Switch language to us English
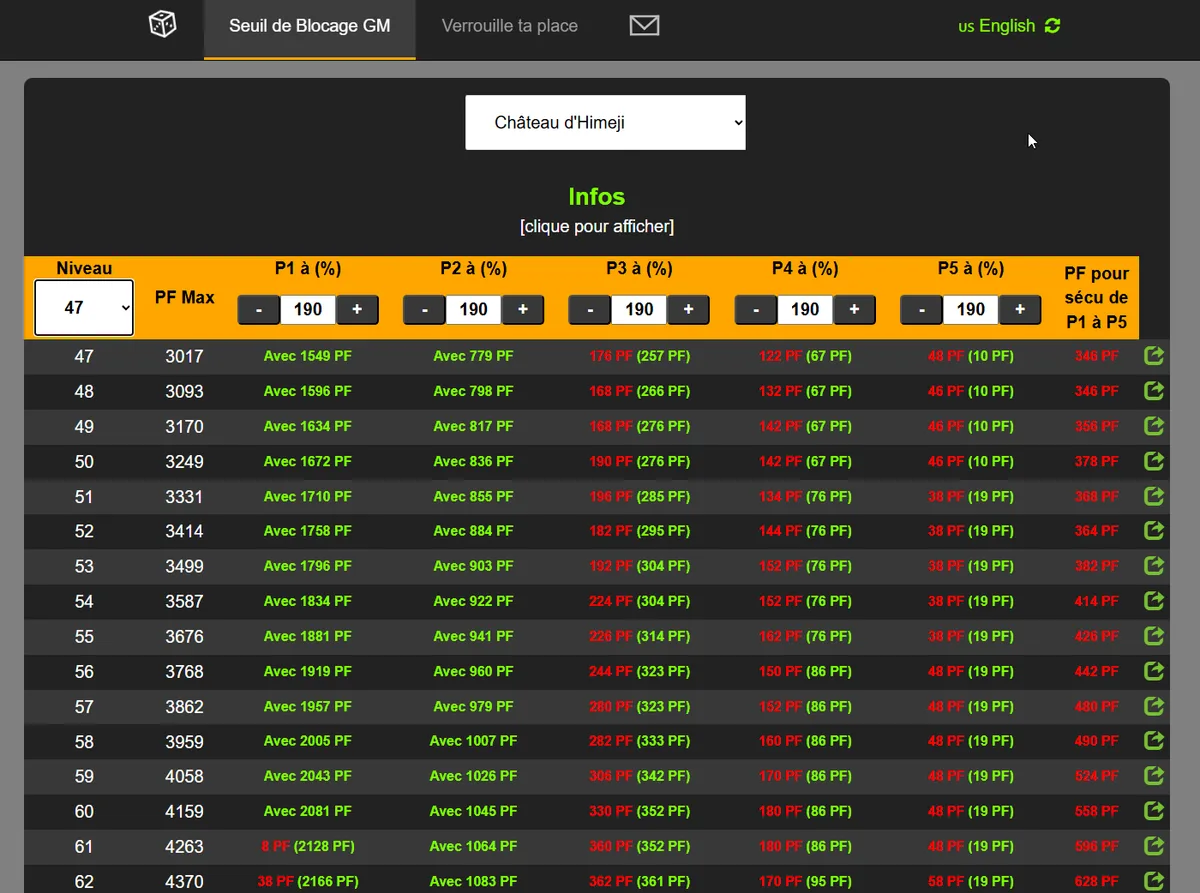This screenshot has height=893, width=1200. point(996,26)
